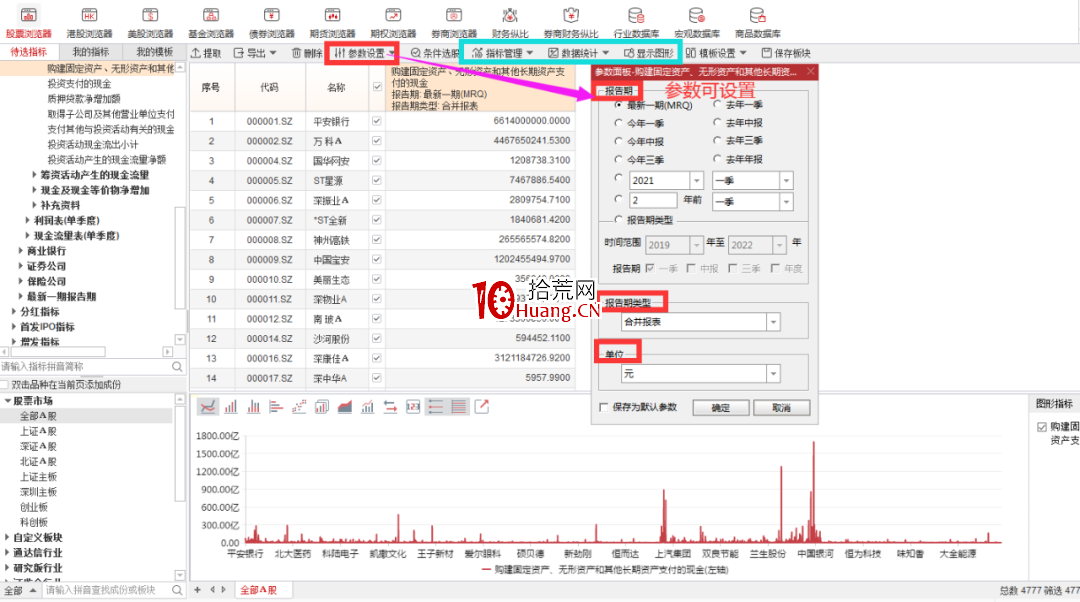Check 保存为默认参数 checkbox

604,407
